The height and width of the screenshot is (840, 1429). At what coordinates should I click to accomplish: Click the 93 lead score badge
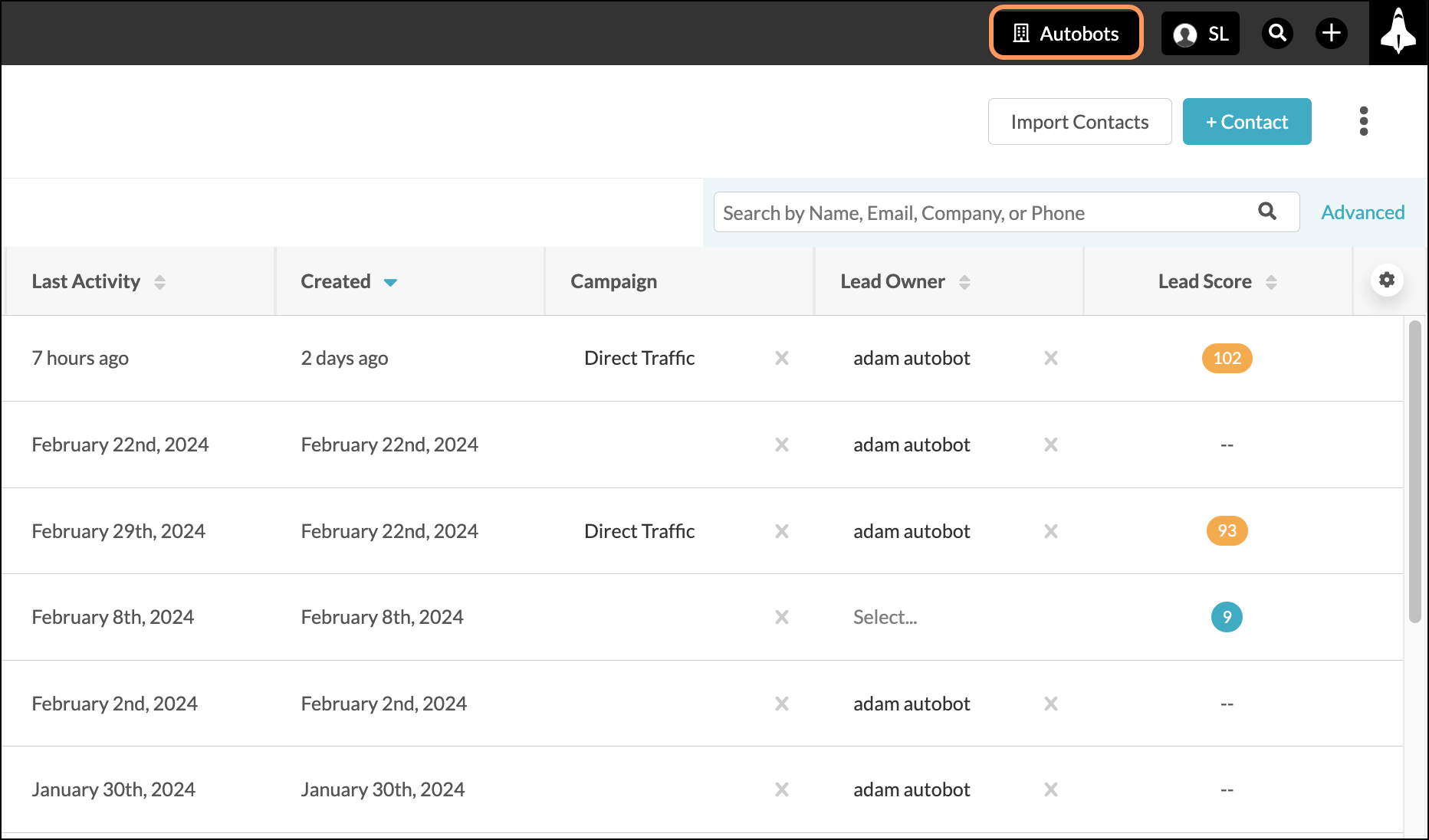pos(1227,530)
